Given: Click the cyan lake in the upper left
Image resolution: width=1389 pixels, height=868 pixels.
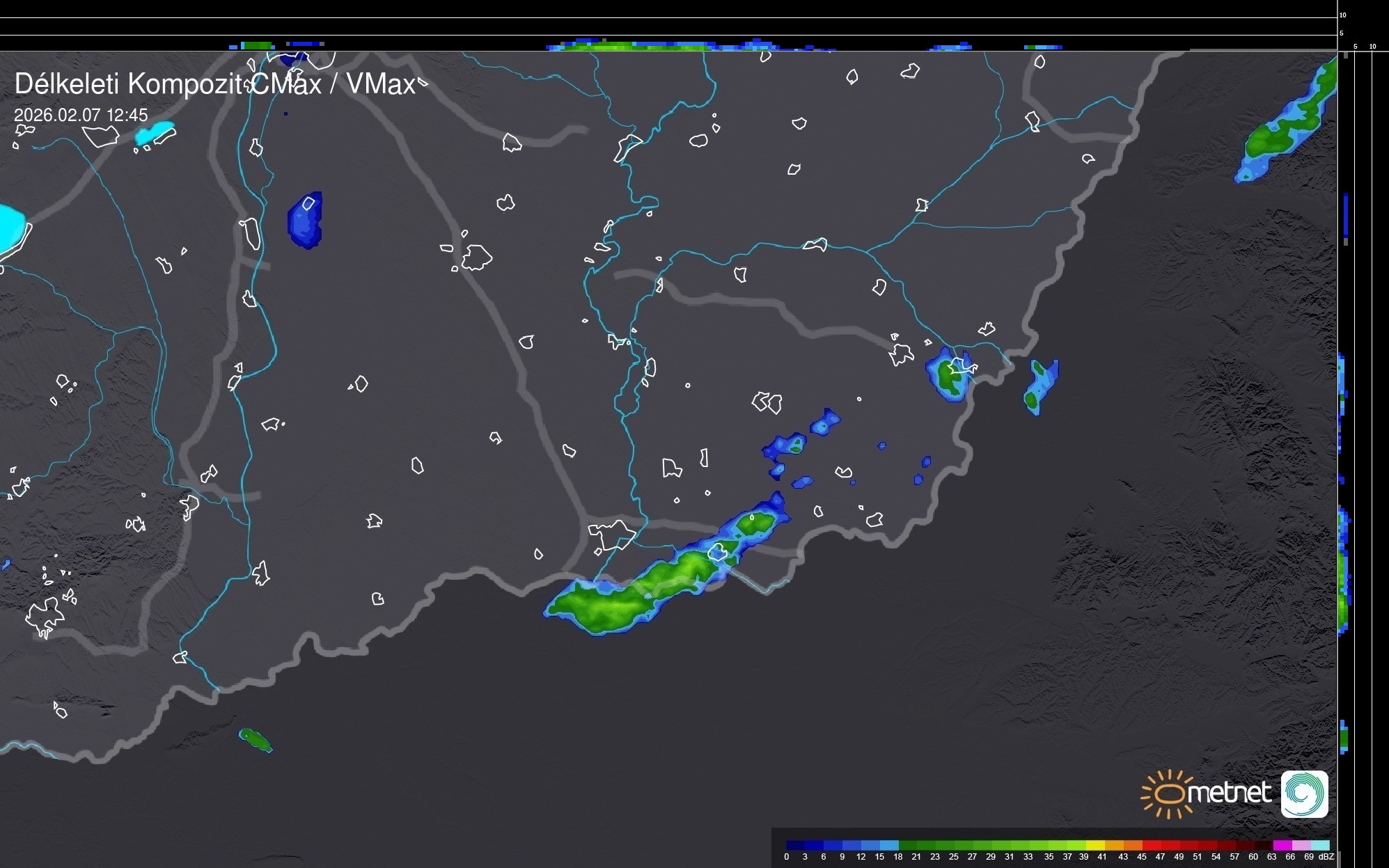Looking at the screenshot, I should pyautogui.click(x=155, y=132).
